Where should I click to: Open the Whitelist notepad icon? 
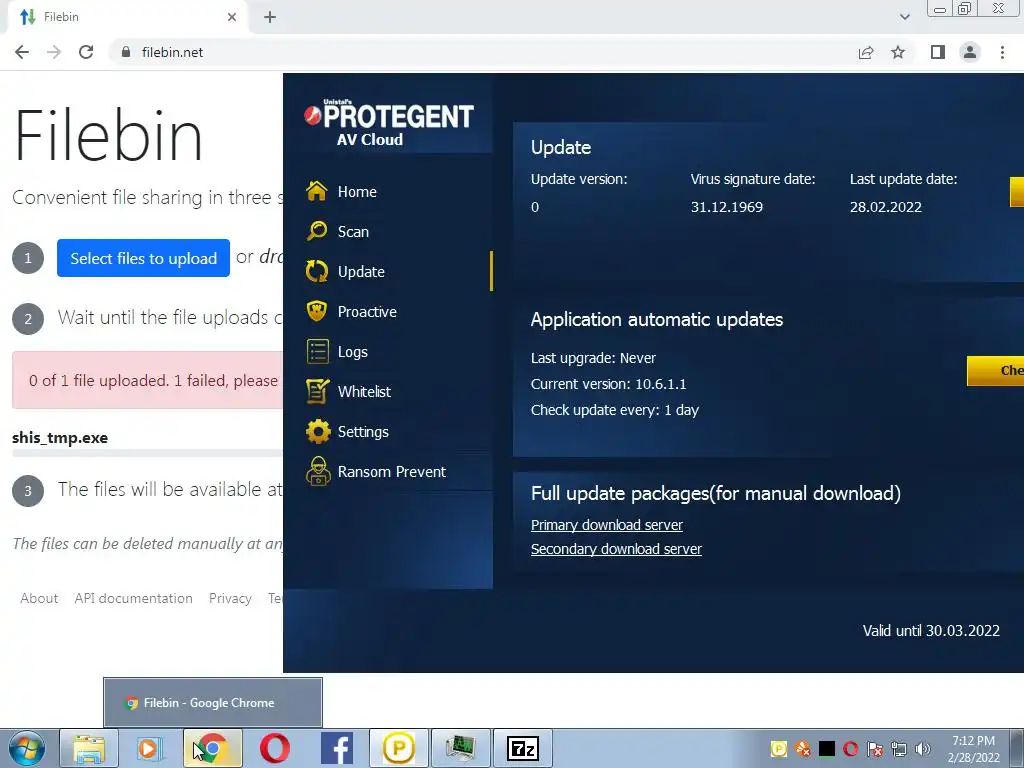318,391
